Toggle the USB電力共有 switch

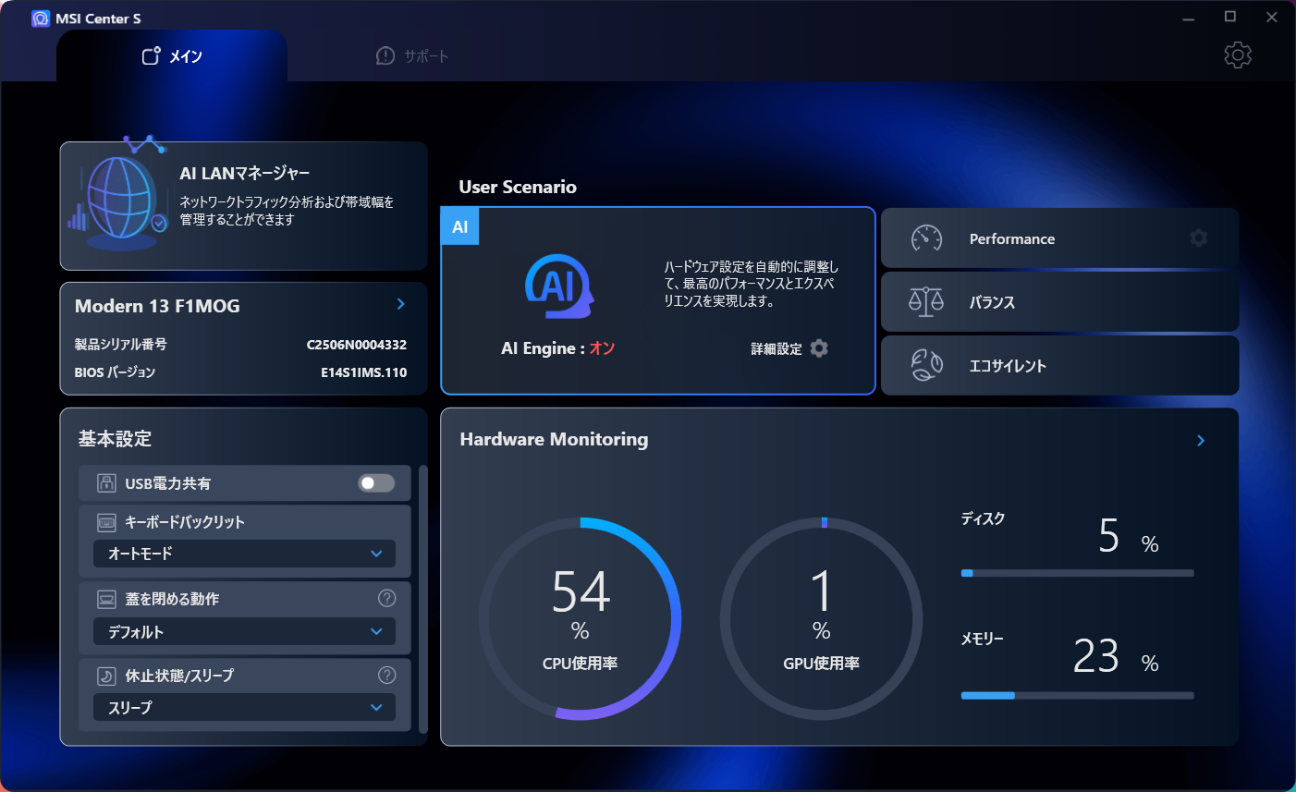tap(377, 484)
